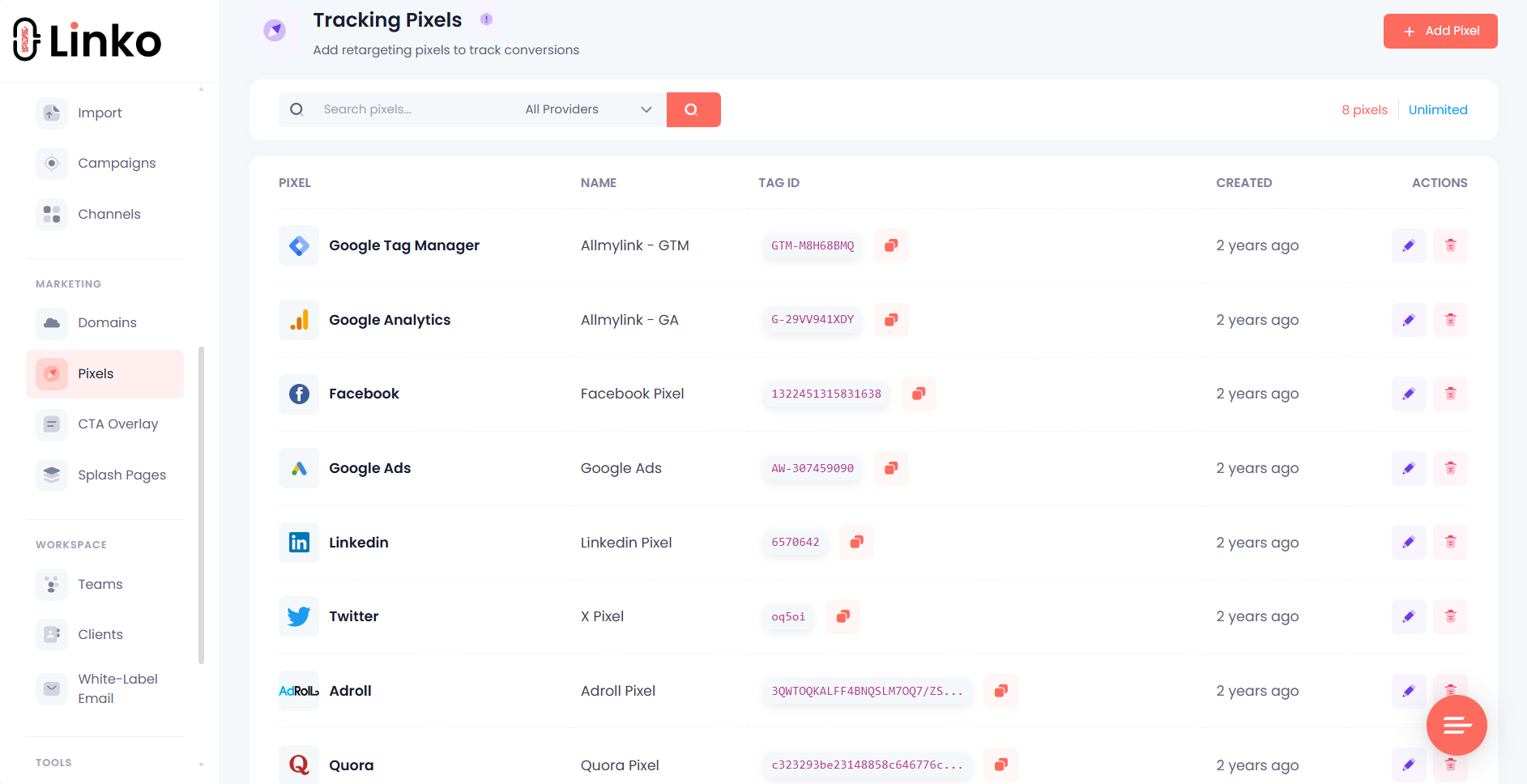Copy the Google Ads tag ID
This screenshot has width=1527, height=784.
[x=891, y=468]
